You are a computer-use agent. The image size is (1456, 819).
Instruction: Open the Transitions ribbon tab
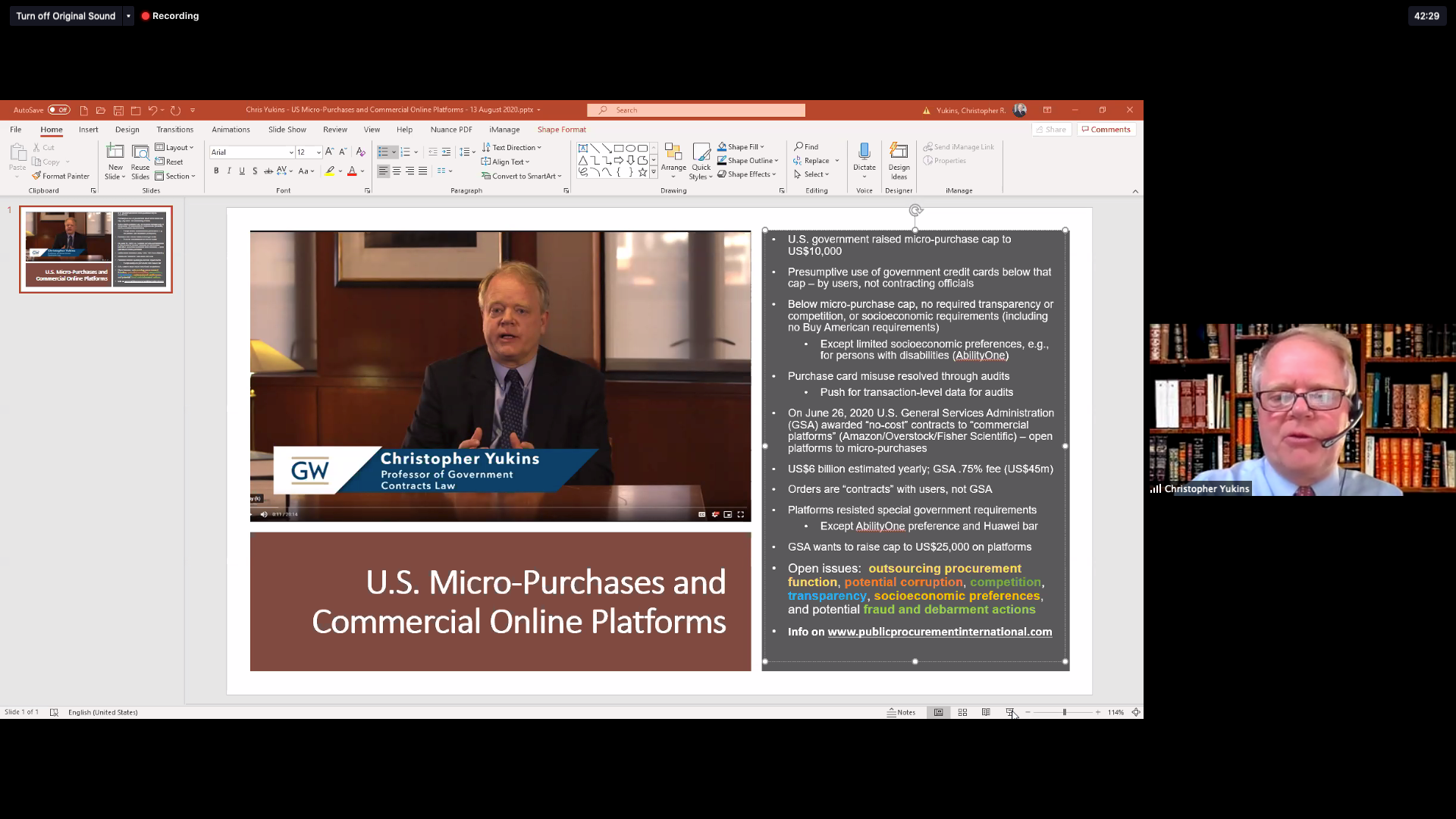click(174, 130)
